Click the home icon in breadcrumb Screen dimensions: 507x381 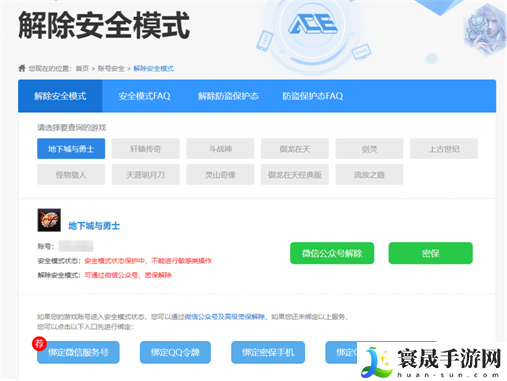click(x=22, y=68)
